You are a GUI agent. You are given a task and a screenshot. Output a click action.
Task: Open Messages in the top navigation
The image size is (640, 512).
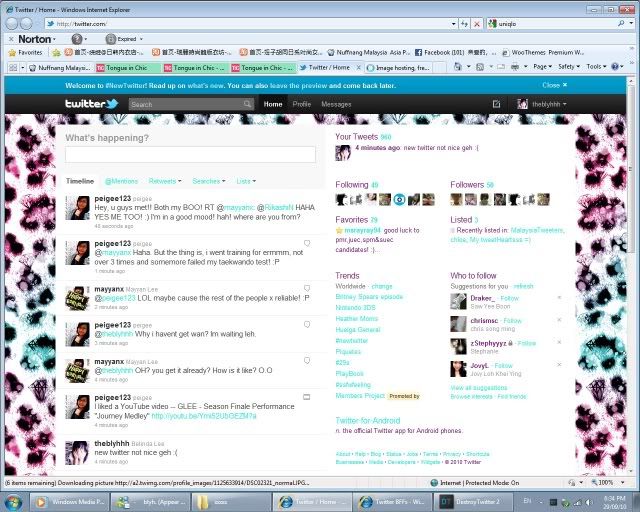336,104
